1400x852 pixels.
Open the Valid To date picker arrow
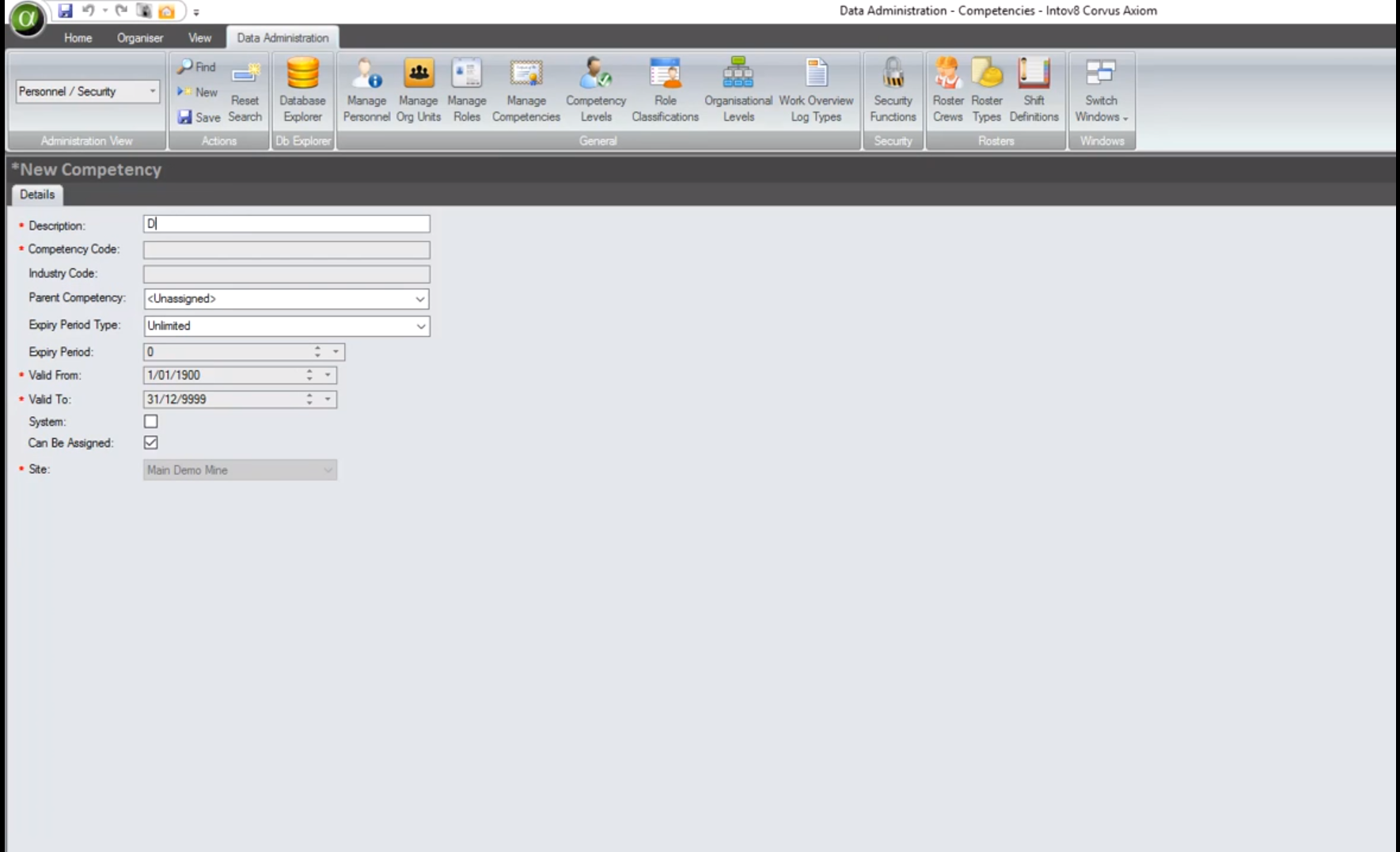328,399
